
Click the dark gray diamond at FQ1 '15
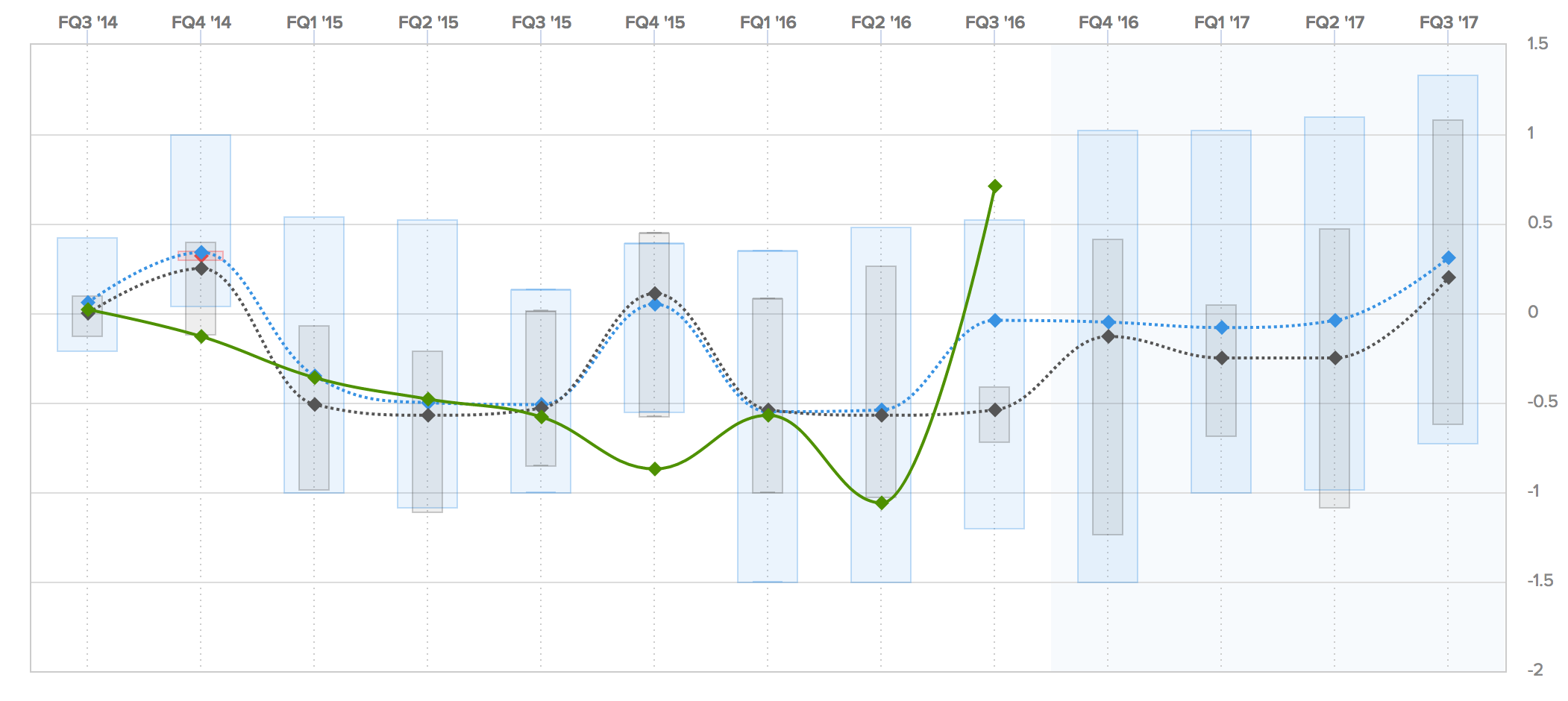[315, 405]
